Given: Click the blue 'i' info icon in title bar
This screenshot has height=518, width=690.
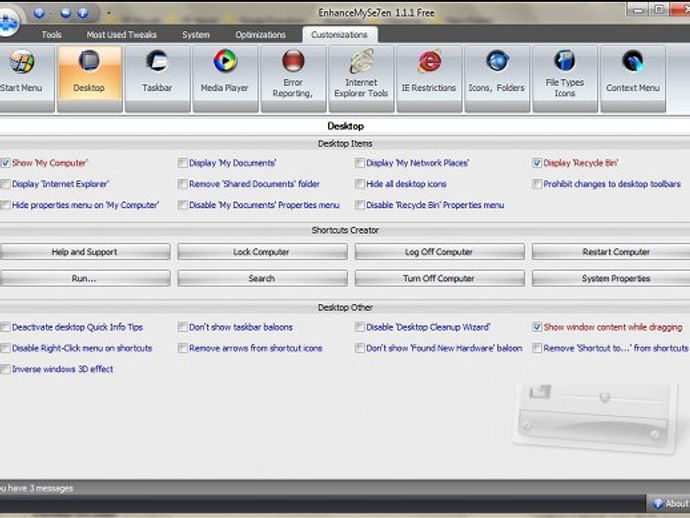Looking at the screenshot, I should [x=83, y=13].
